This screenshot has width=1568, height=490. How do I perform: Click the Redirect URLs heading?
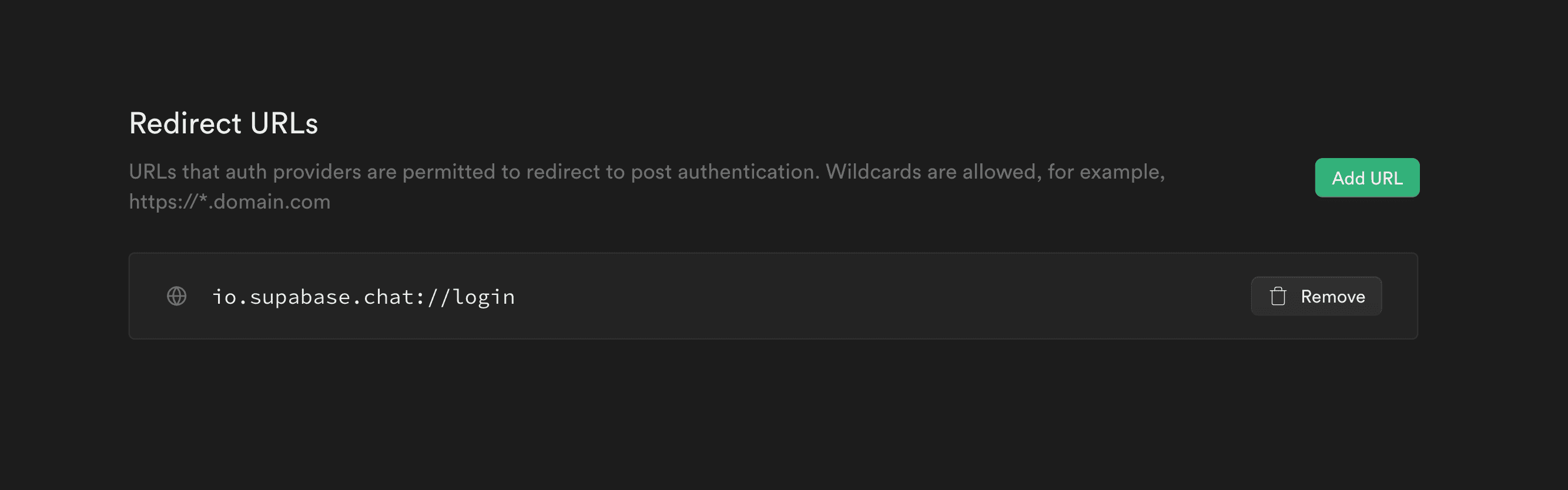(224, 123)
